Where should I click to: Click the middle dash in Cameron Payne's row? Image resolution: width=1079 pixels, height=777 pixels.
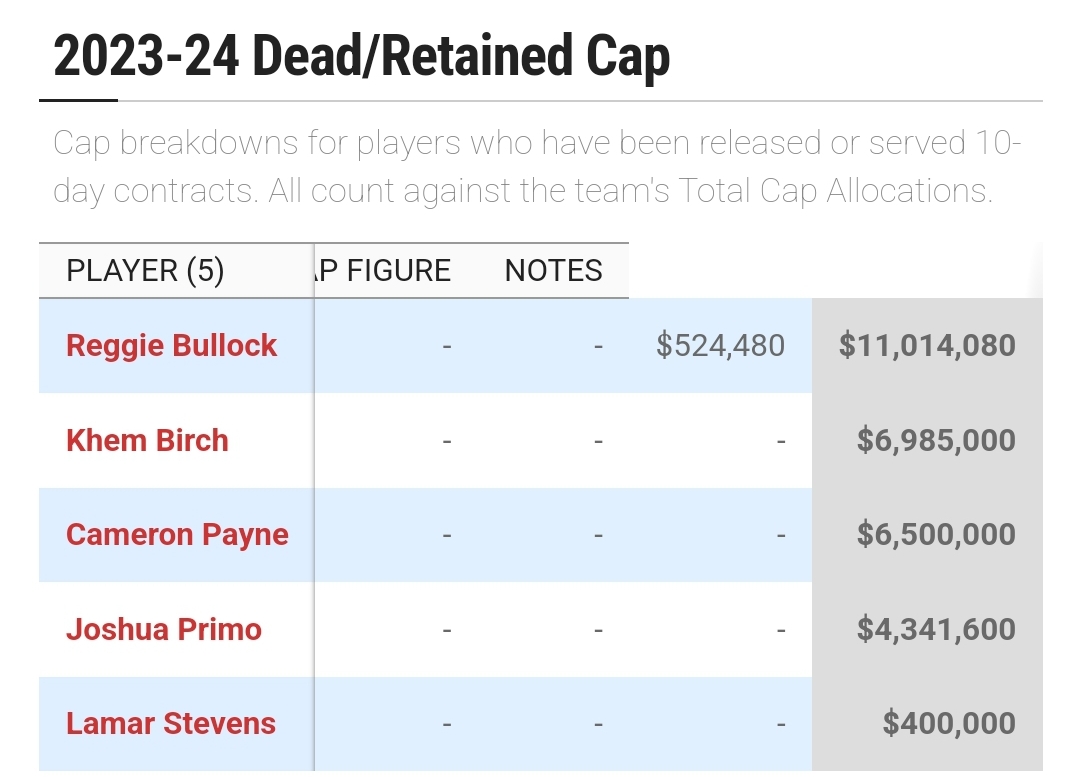[598, 535]
